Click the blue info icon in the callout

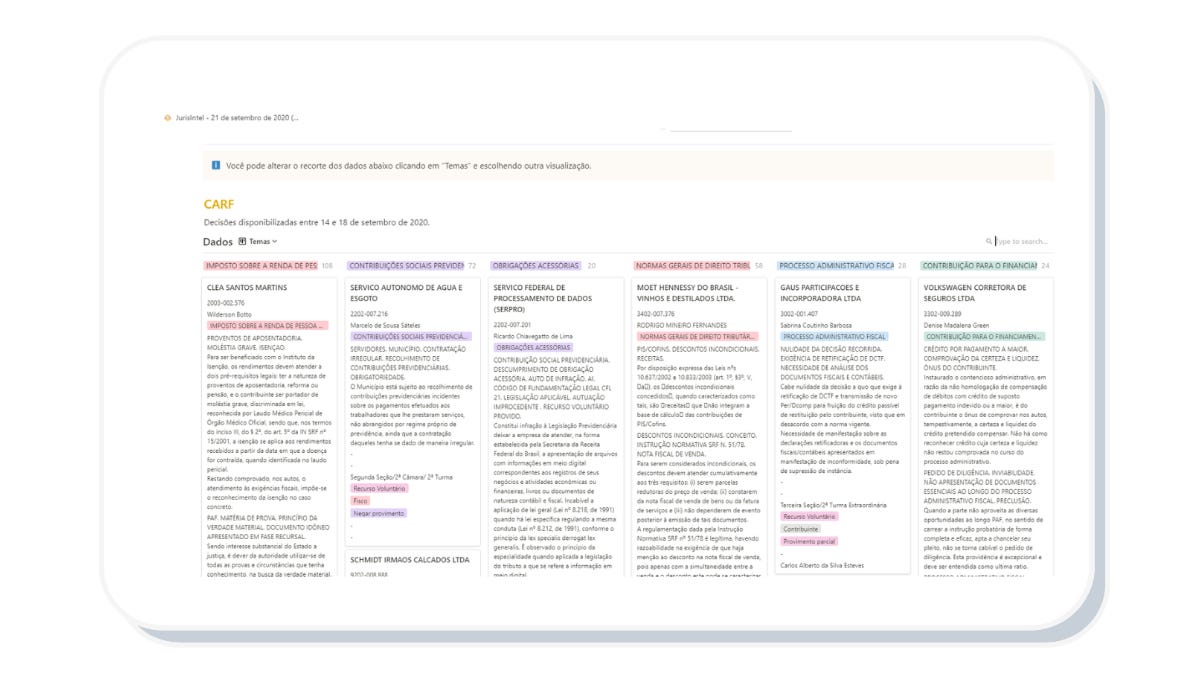[215, 165]
